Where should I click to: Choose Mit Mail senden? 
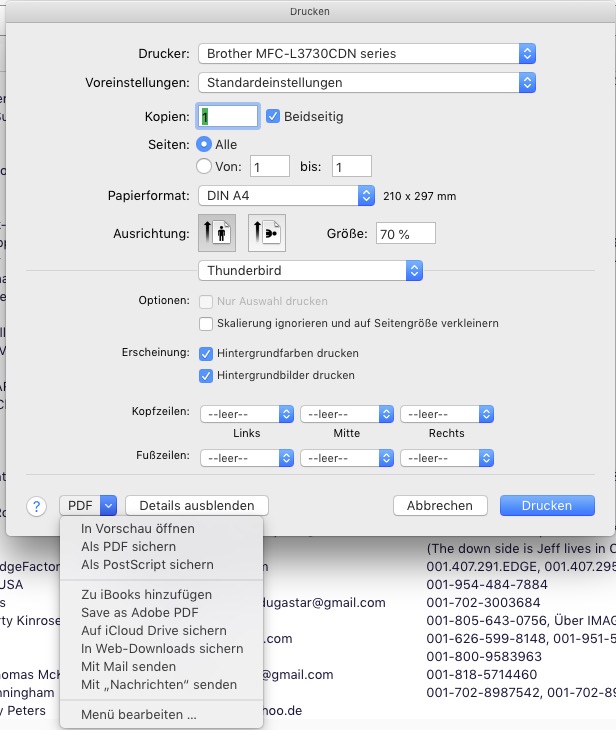[162, 667]
